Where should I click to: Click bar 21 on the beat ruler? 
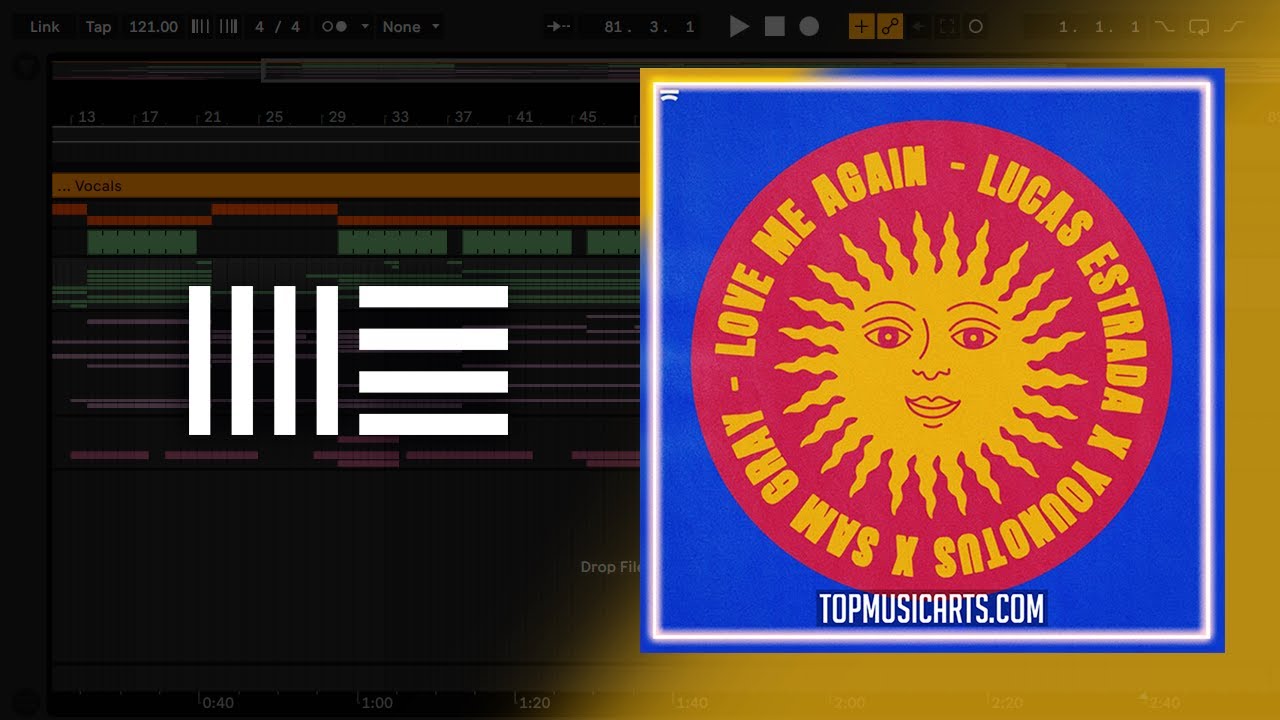tap(212, 117)
